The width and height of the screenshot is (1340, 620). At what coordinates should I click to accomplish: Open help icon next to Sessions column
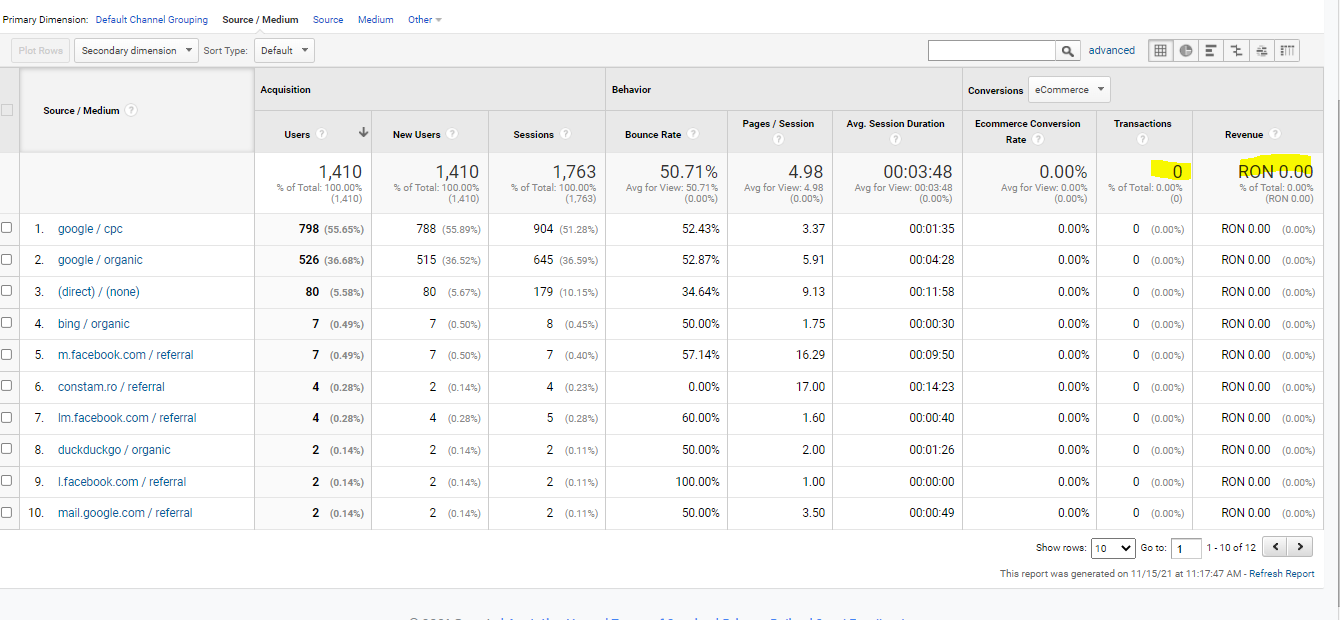(565, 134)
